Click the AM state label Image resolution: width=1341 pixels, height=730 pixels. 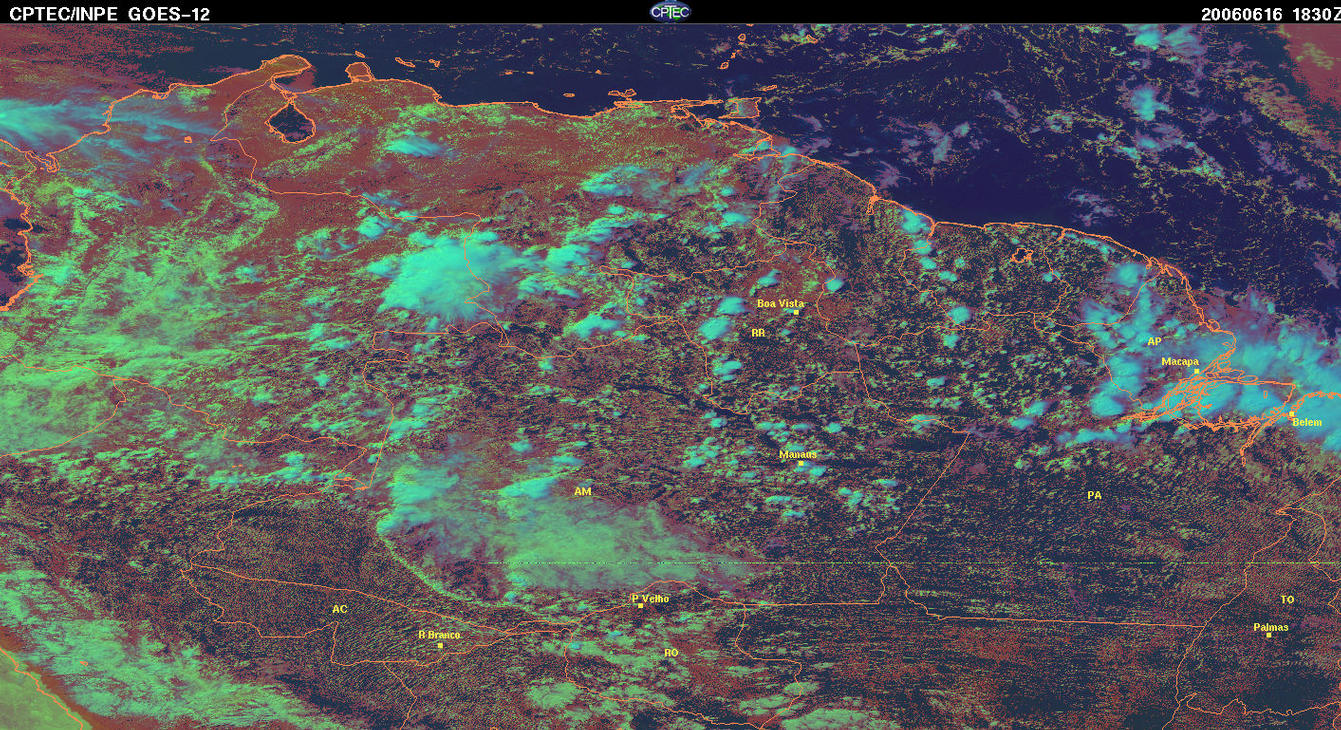pyautogui.click(x=583, y=492)
